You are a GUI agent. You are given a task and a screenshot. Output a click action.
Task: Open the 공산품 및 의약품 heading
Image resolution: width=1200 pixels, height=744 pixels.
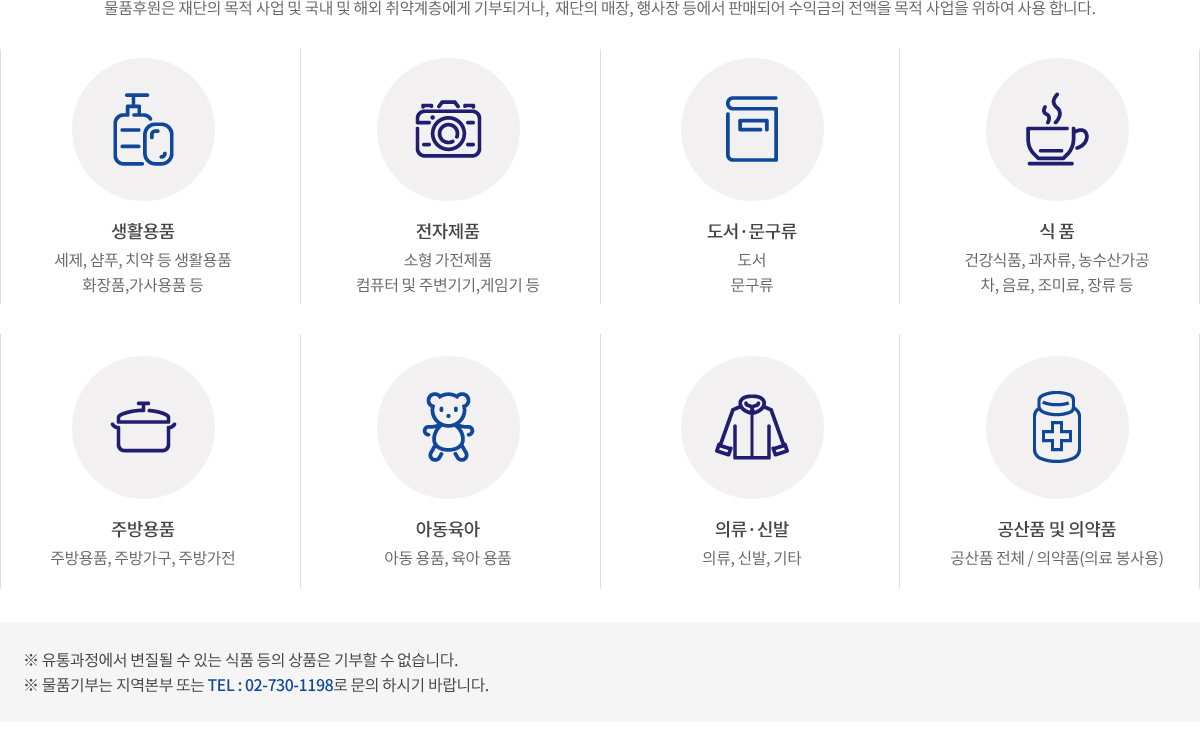click(x=1057, y=529)
